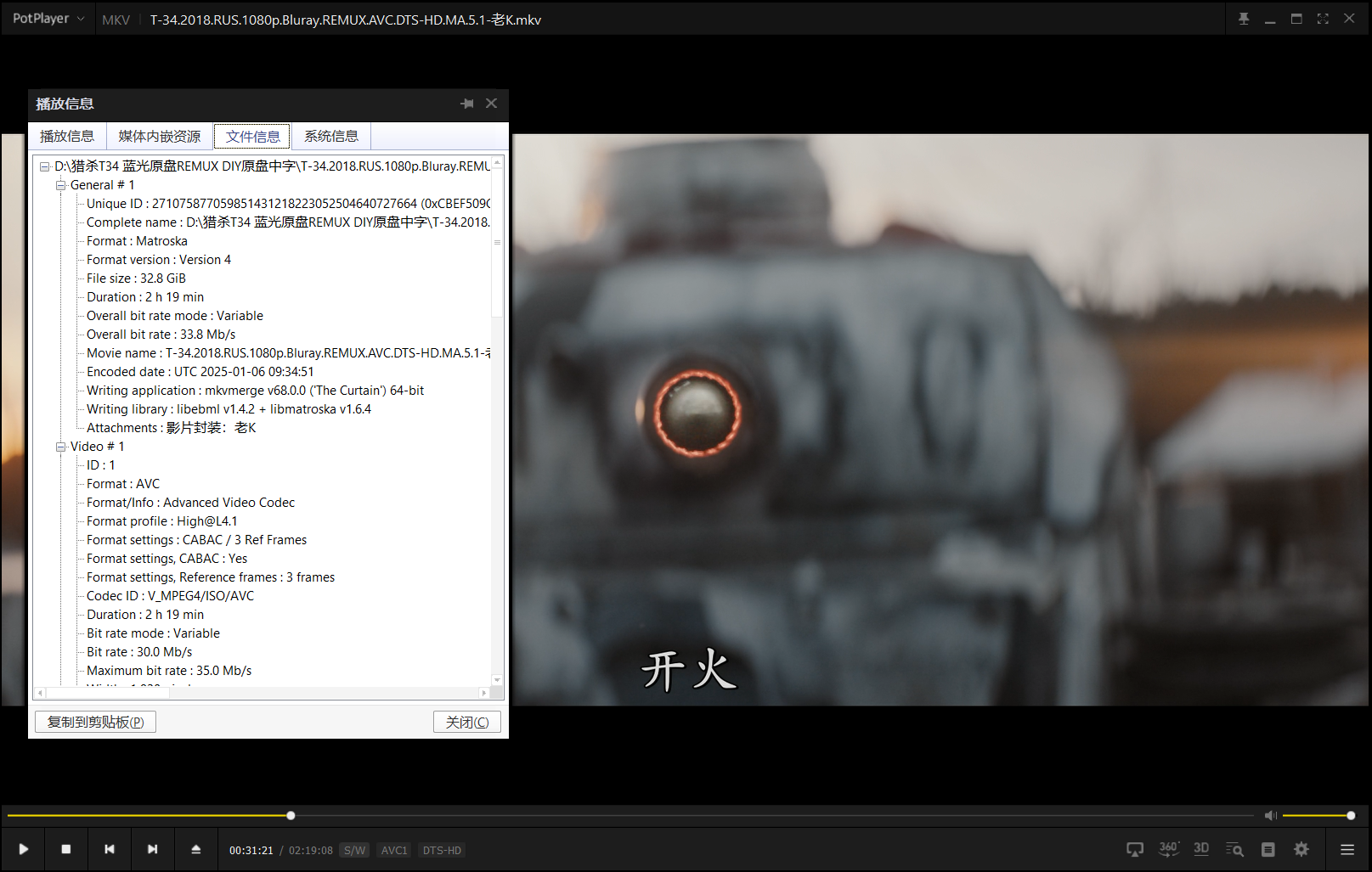Viewport: 1372px width, 872px height.
Task: Collapse the Video # 1 section
Action: coord(60,447)
